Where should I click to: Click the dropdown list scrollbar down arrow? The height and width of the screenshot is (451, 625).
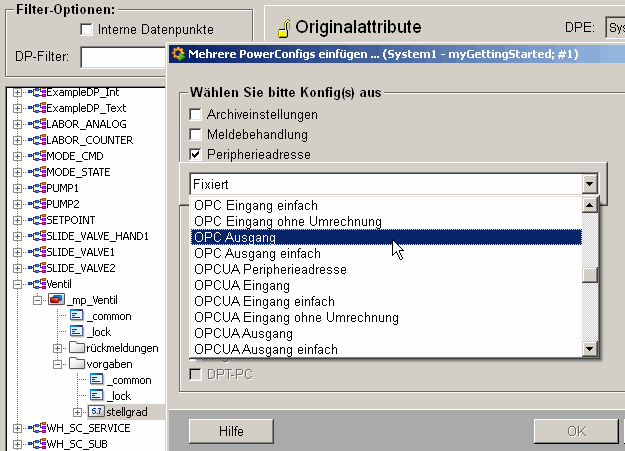[591, 347]
